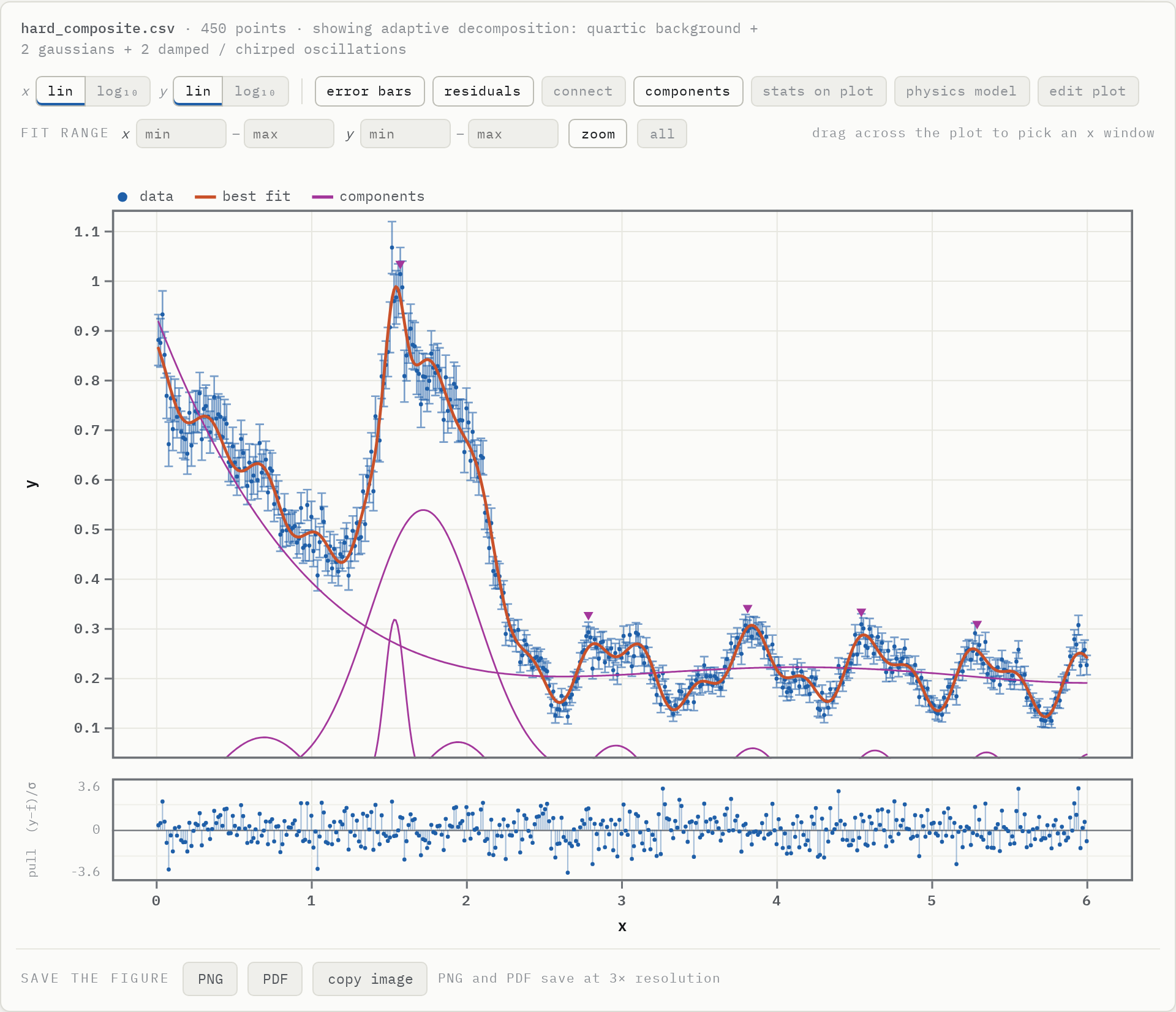Click the fit range x max field
Screen dimensions: 1176x1012
tap(289, 134)
